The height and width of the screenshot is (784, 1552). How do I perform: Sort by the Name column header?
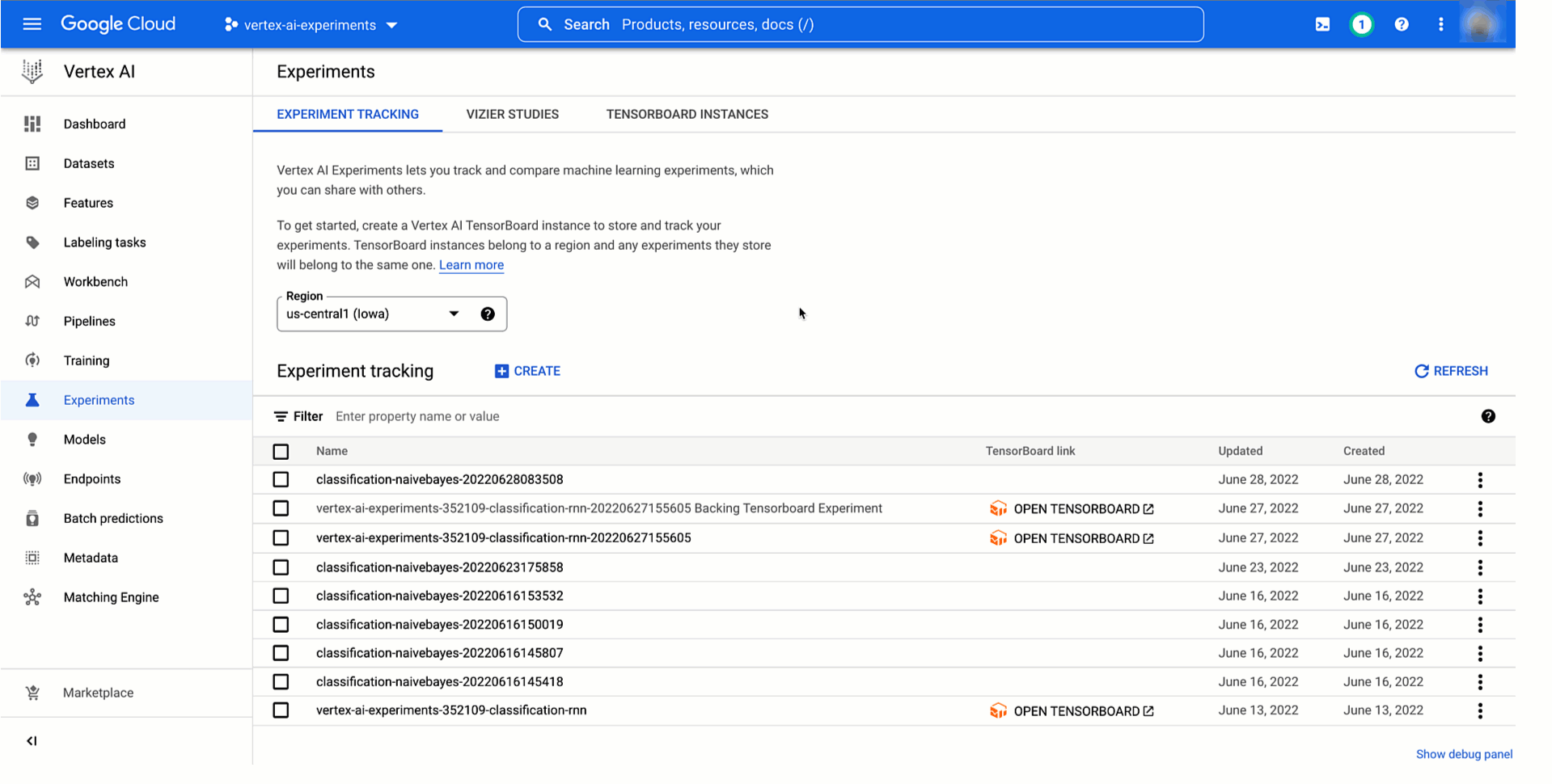pos(332,451)
